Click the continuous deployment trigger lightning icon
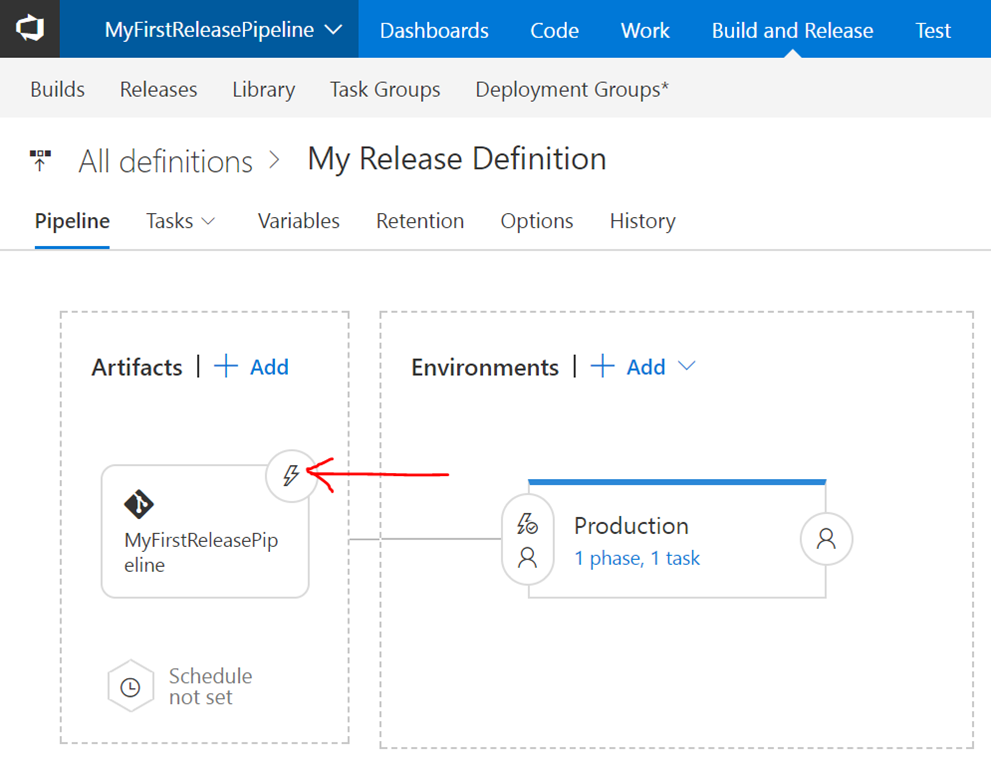This screenshot has width=991, height=768. click(x=291, y=475)
